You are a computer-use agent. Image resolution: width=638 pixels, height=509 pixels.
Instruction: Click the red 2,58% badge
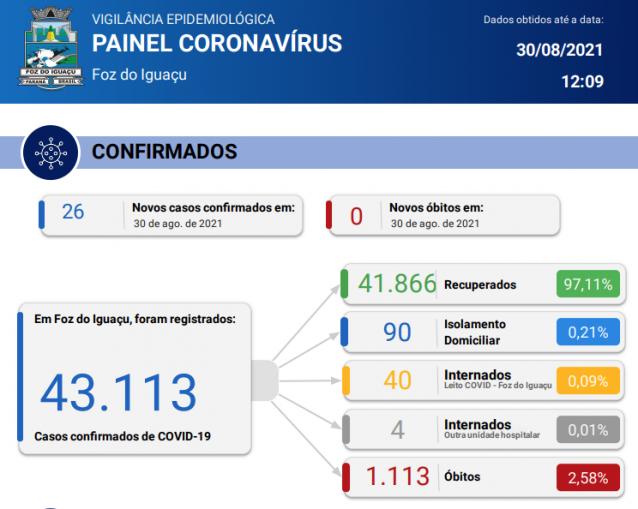(588, 478)
